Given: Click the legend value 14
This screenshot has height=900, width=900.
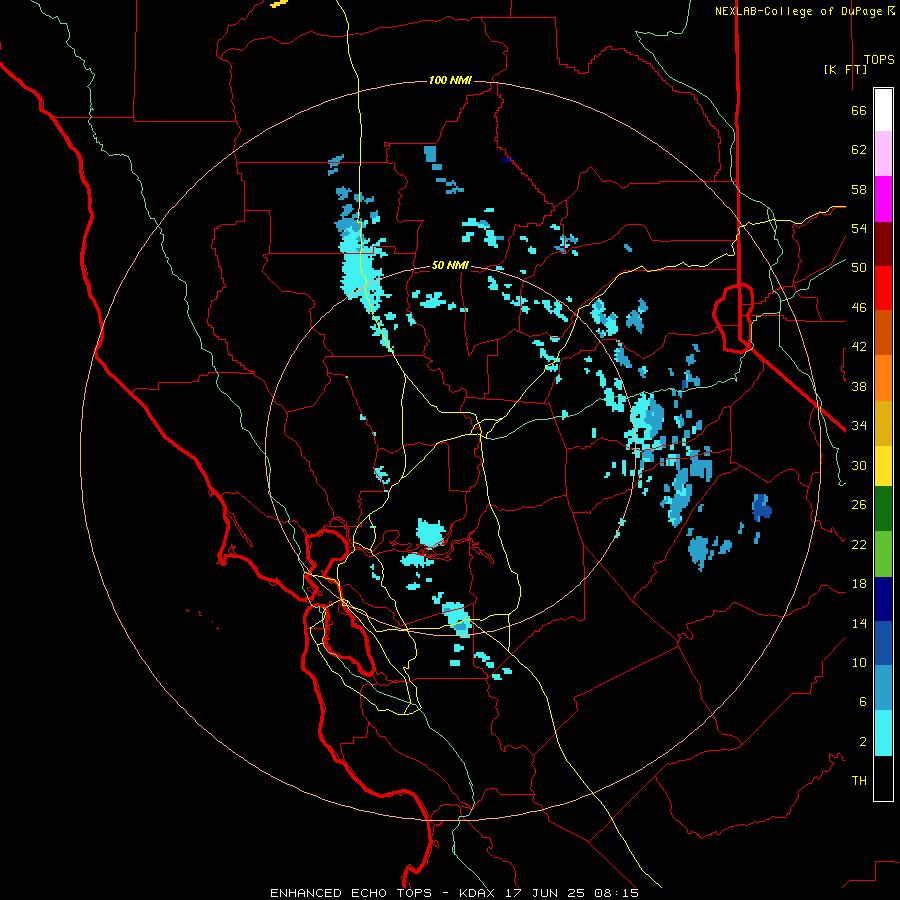Looking at the screenshot, I should click(x=859, y=623).
